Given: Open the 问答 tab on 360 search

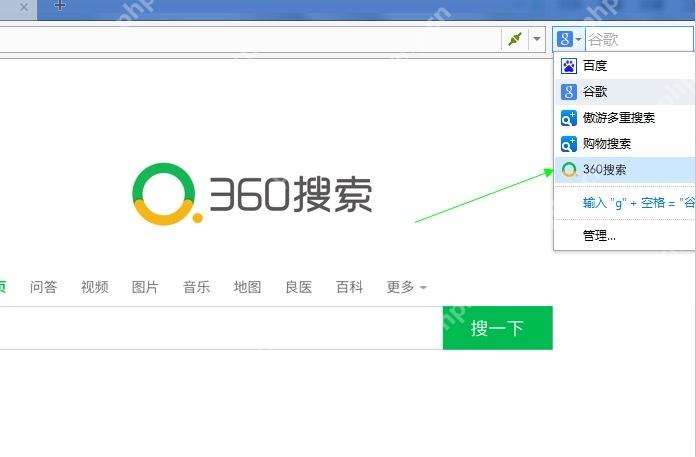Looking at the screenshot, I should pos(44,287).
